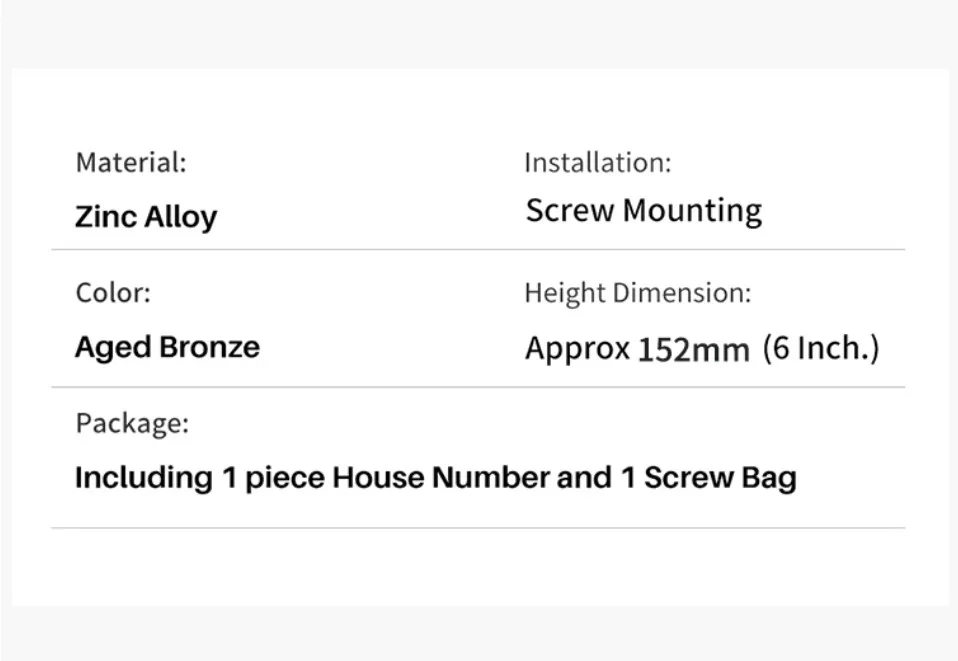The height and width of the screenshot is (661, 958).
Task: Click the word "Alloy"
Action: (180, 218)
